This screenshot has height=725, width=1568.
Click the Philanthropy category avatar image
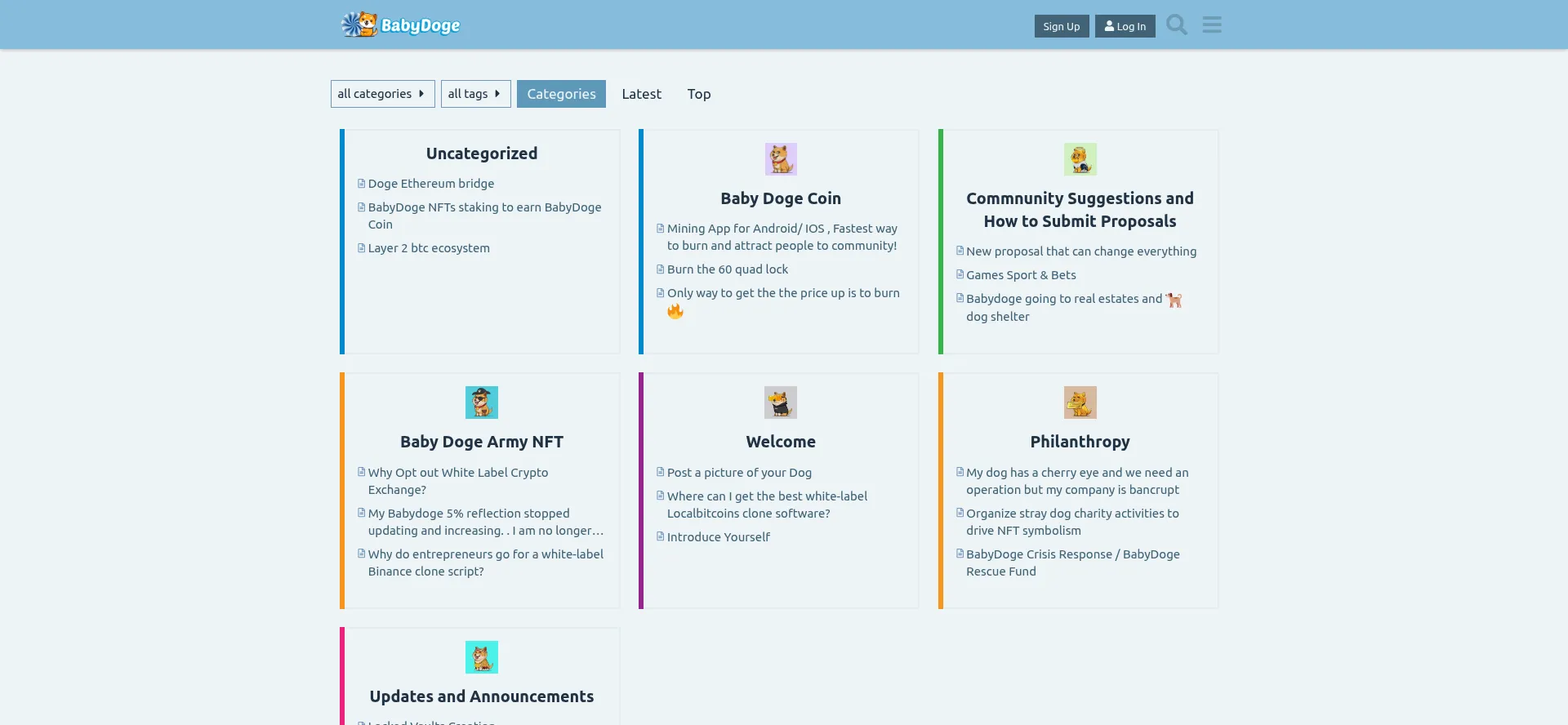[1080, 403]
